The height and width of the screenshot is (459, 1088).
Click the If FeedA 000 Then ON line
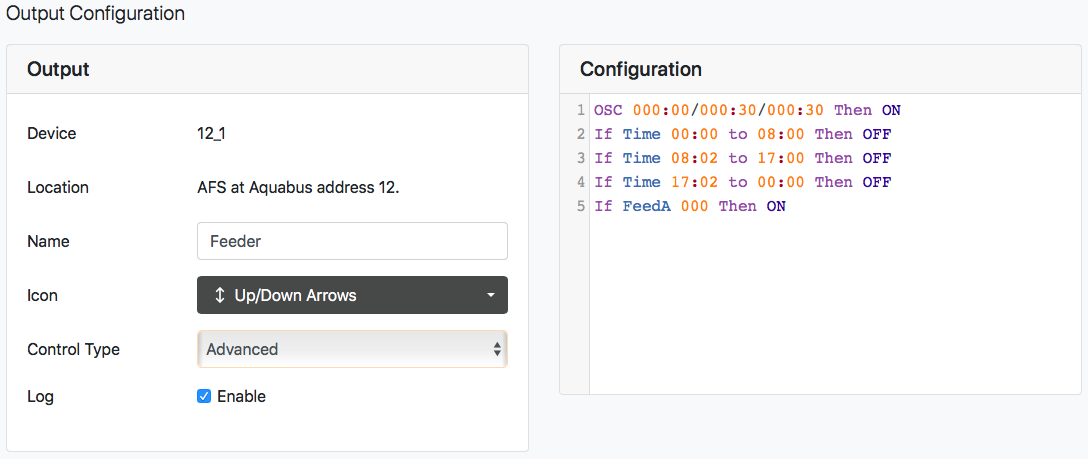[690, 206]
